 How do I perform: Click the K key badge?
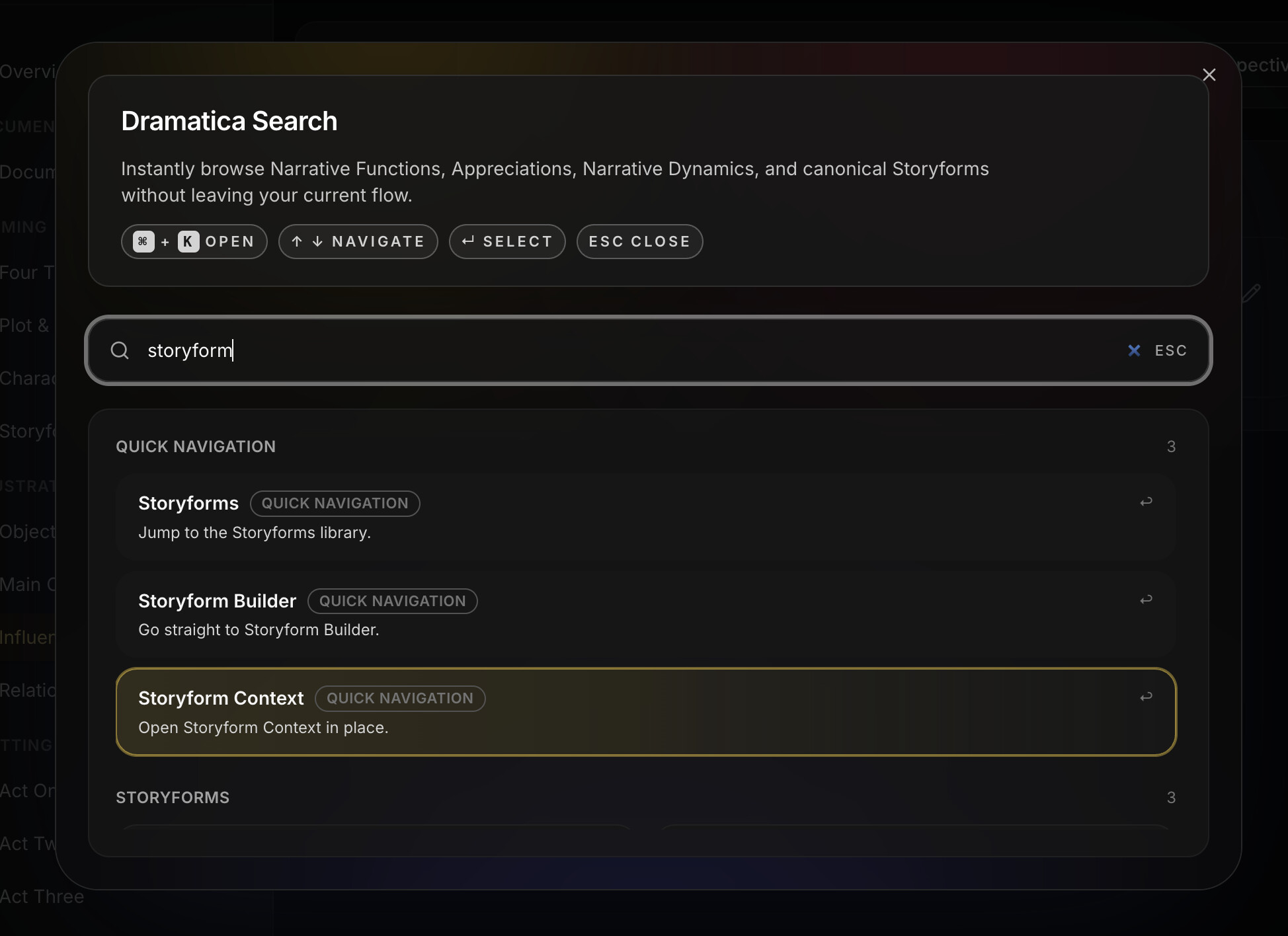click(x=188, y=241)
